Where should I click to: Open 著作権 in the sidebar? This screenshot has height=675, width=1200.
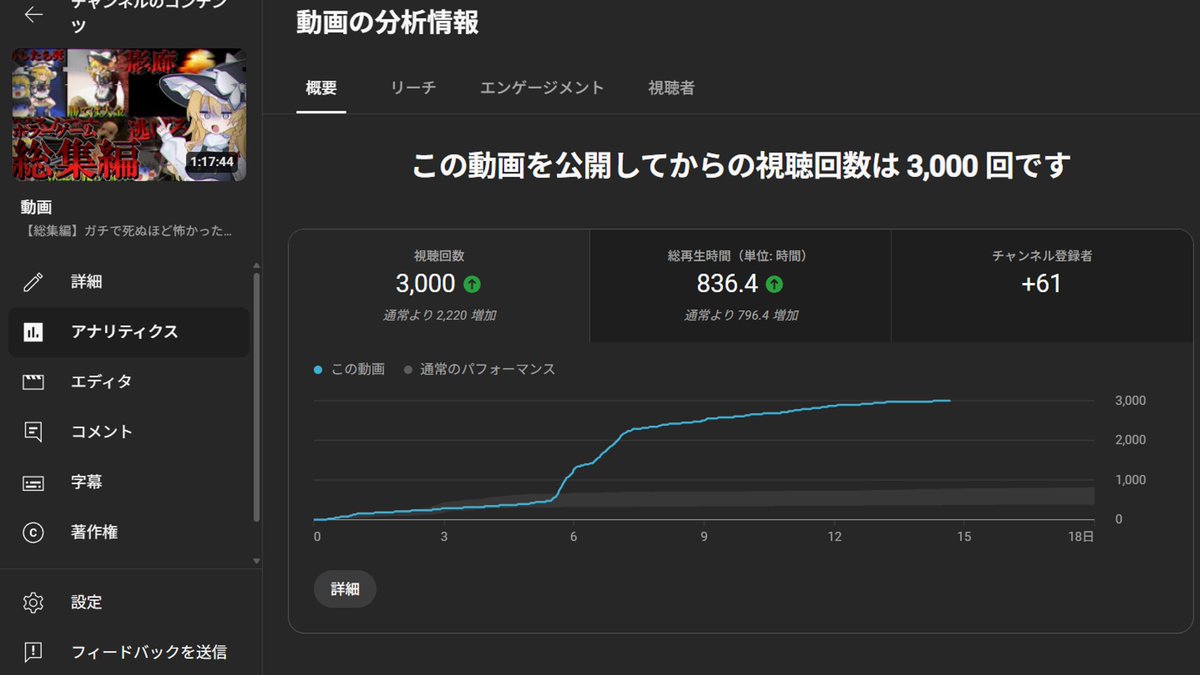pyautogui.click(x=129, y=532)
